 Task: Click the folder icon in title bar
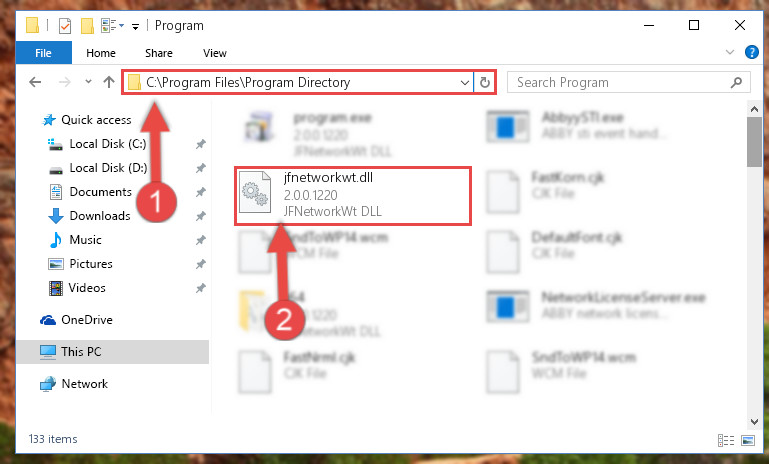click(x=32, y=25)
